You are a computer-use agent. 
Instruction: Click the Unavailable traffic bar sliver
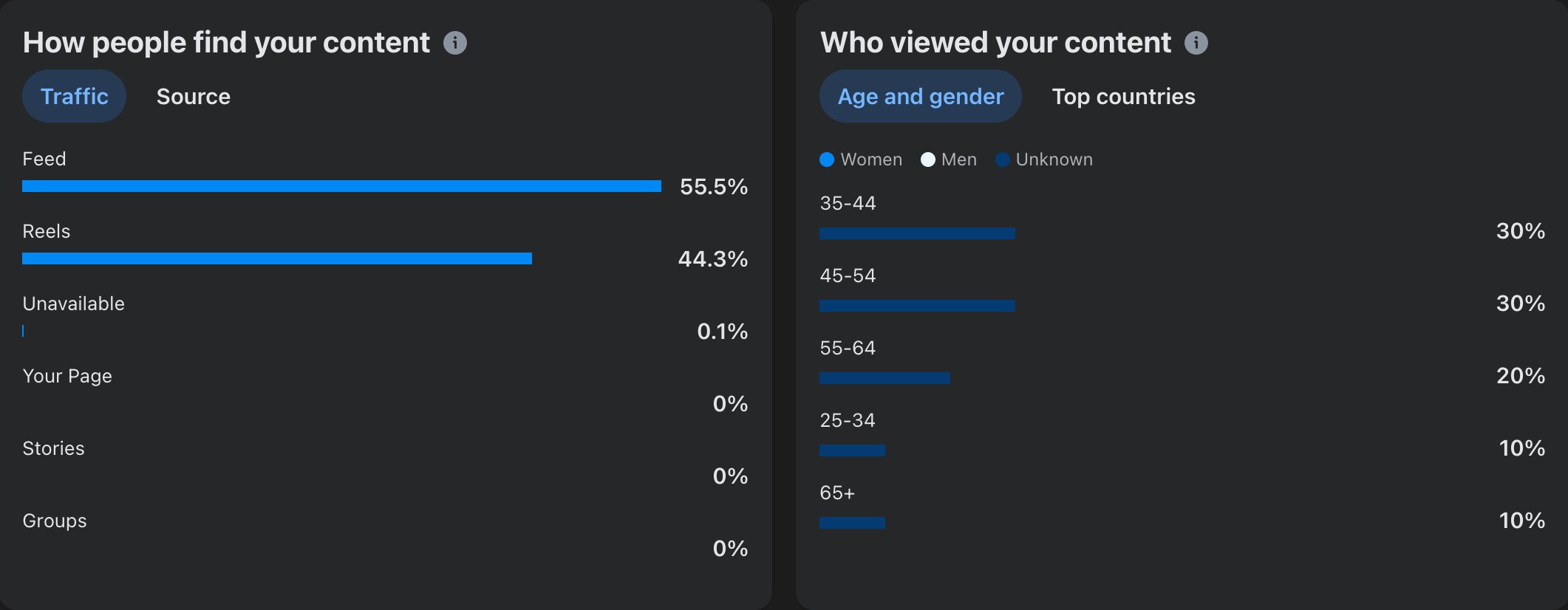point(23,331)
